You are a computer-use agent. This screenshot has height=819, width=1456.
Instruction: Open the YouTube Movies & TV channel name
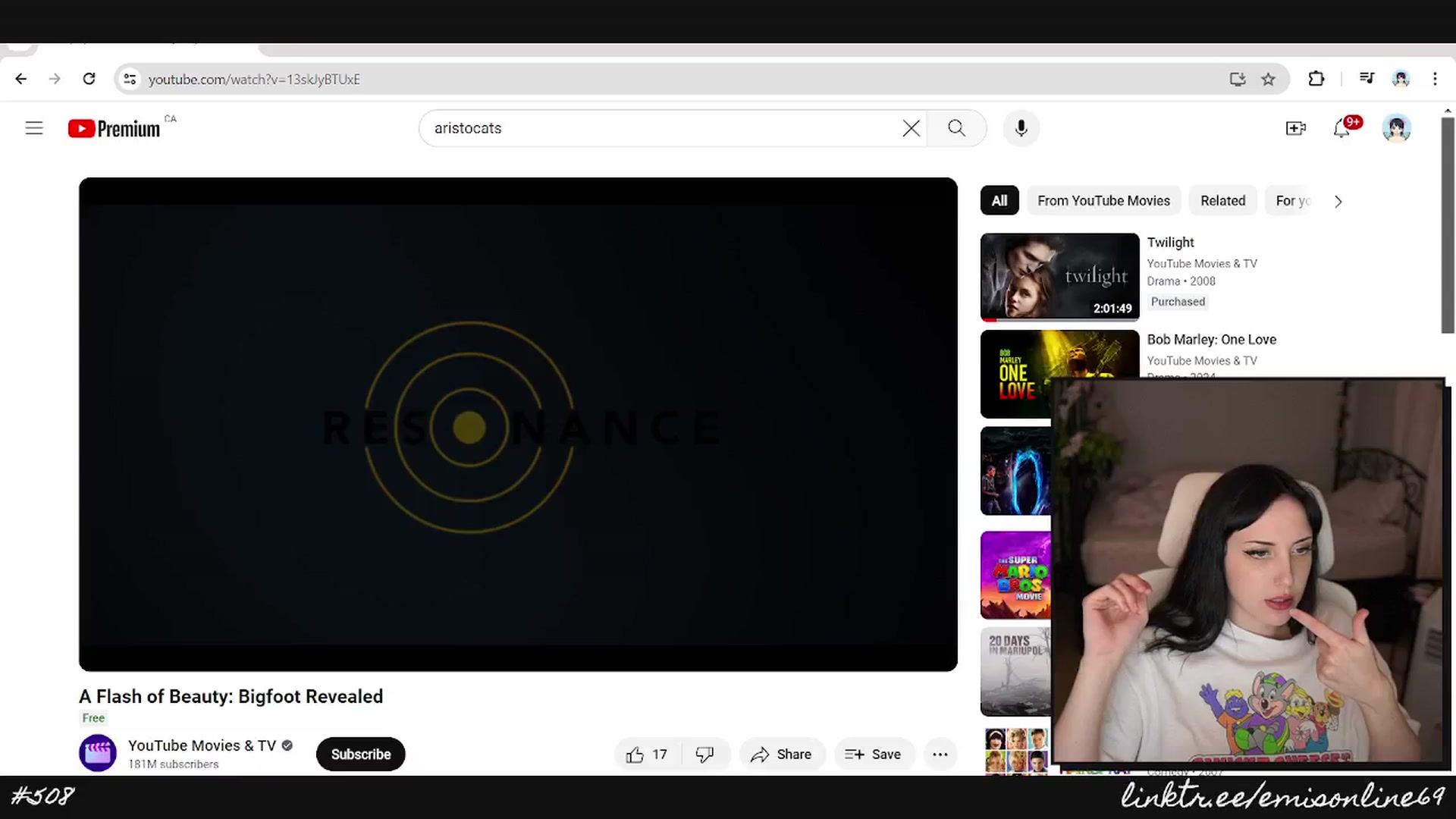(x=202, y=745)
